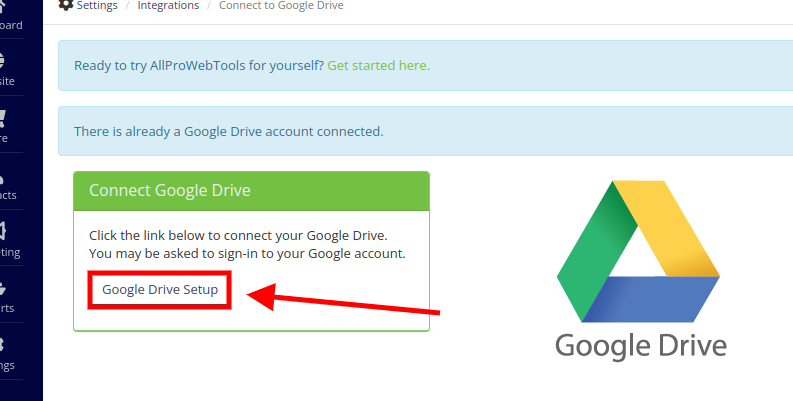Open the Settings breadcrumb link

click(x=97, y=6)
